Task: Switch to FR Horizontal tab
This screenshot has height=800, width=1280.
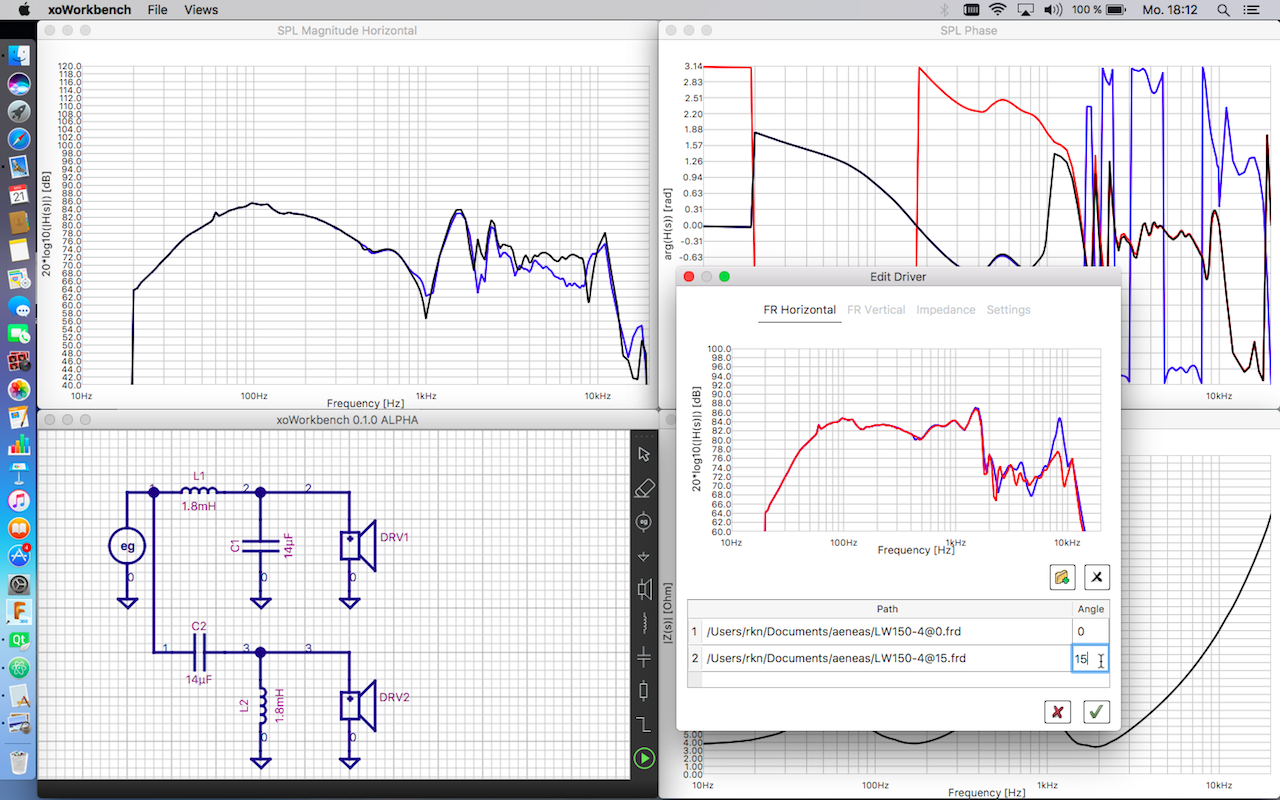Action: click(x=799, y=310)
